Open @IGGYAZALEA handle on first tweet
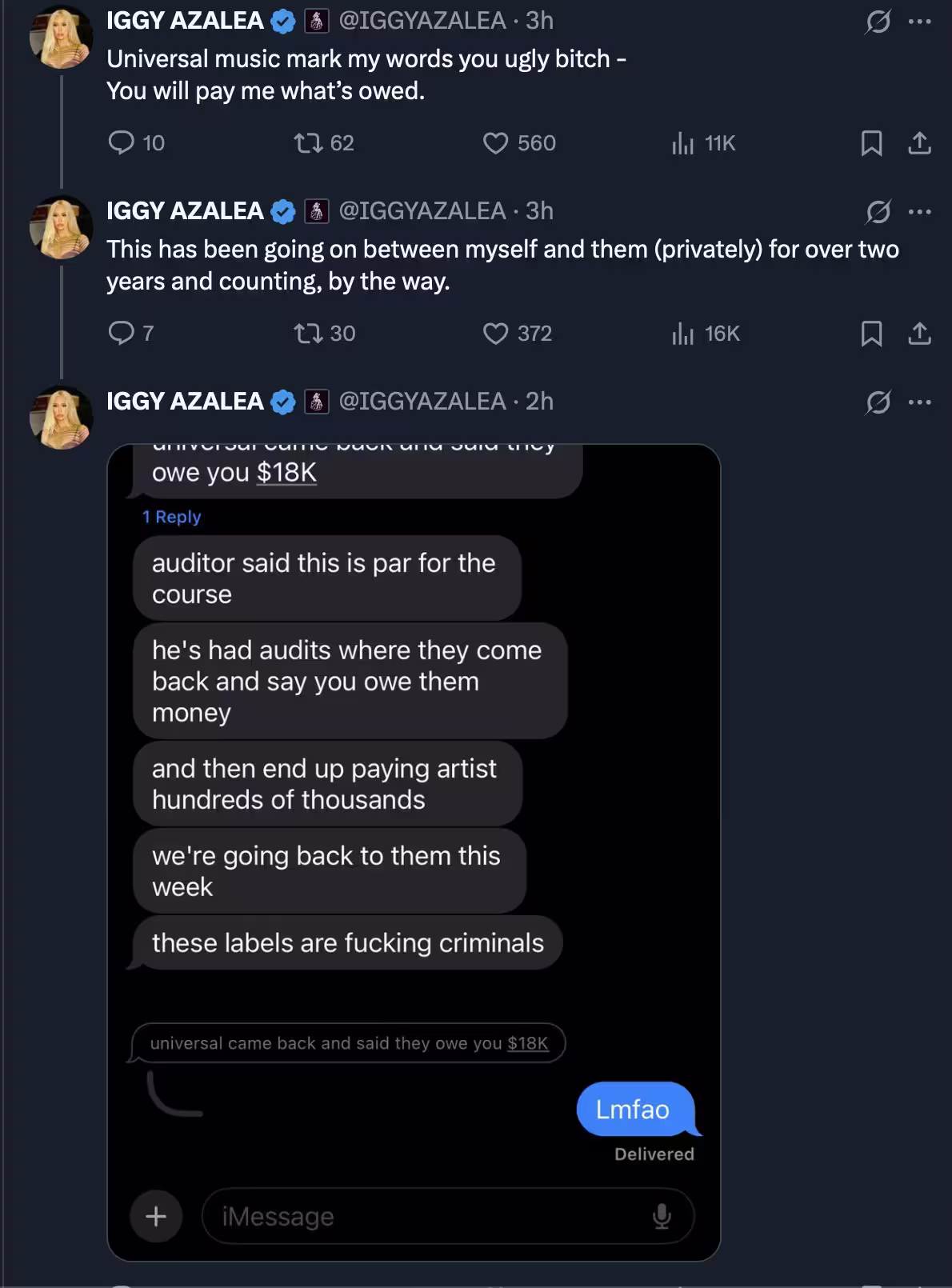This screenshot has width=952, height=1288. point(422,20)
